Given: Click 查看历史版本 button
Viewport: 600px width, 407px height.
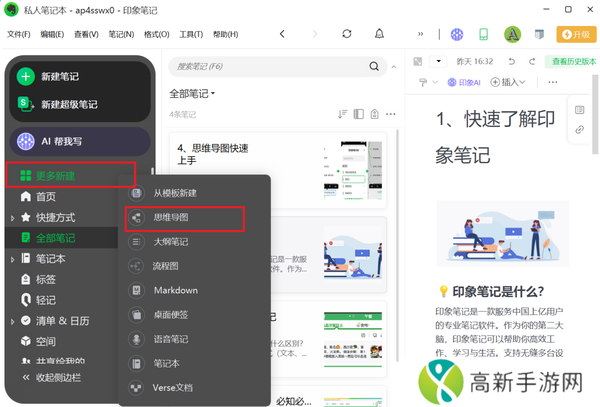Looking at the screenshot, I should [574, 62].
